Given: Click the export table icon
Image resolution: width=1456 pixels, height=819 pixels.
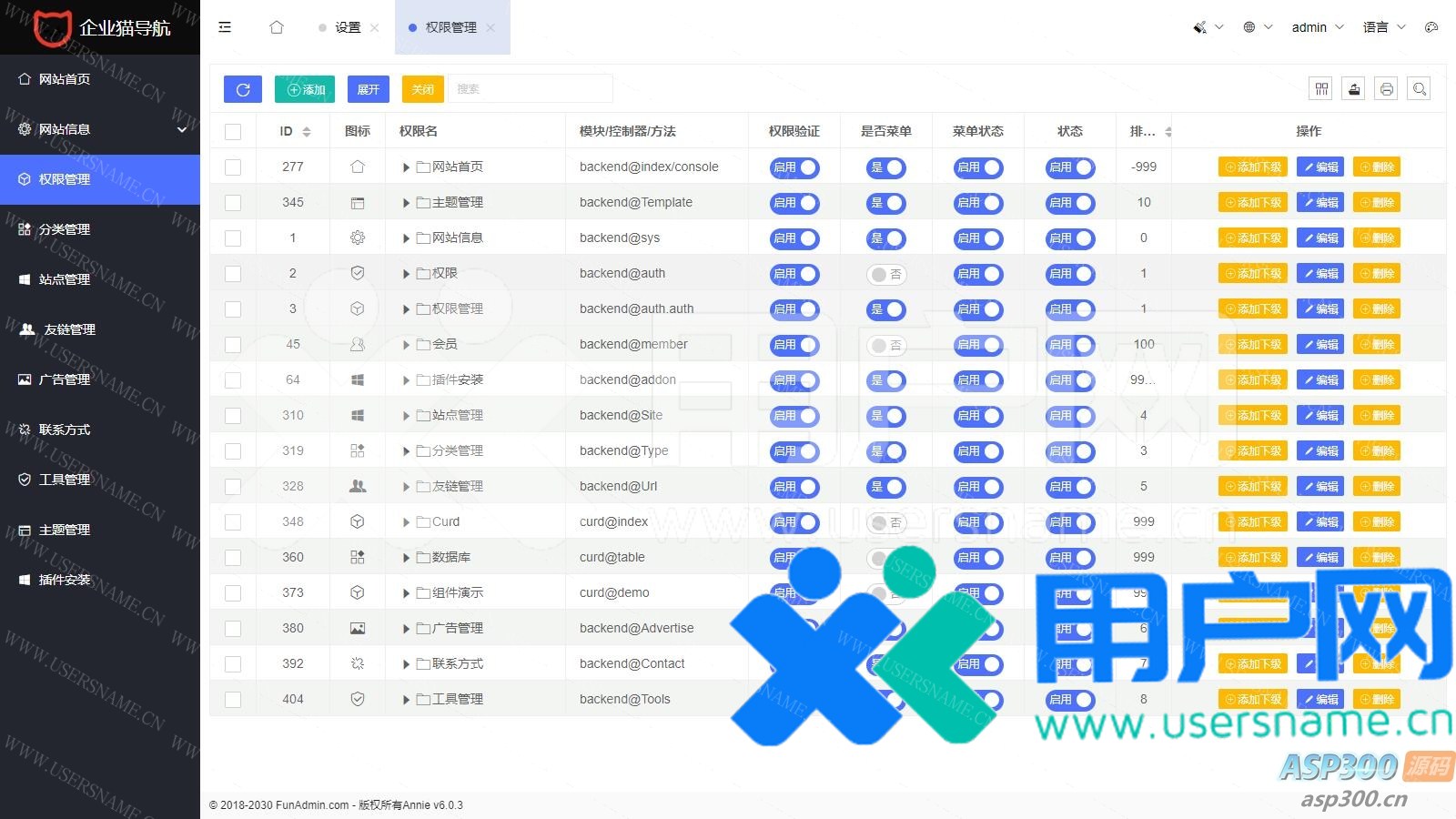Looking at the screenshot, I should 1354,88.
